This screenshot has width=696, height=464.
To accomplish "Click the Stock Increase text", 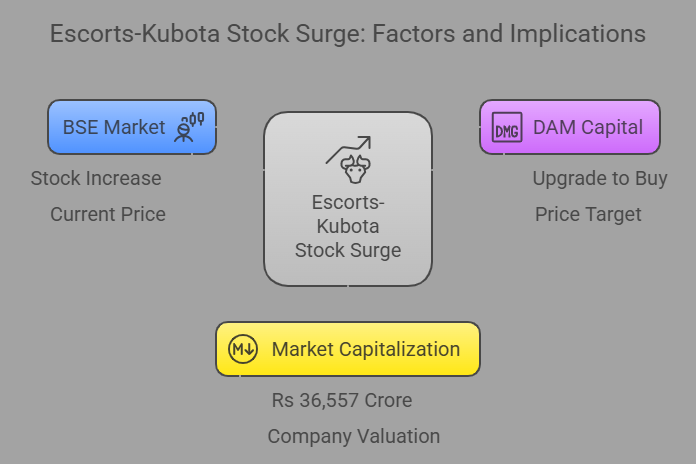I will pyautogui.click(x=96, y=178).
